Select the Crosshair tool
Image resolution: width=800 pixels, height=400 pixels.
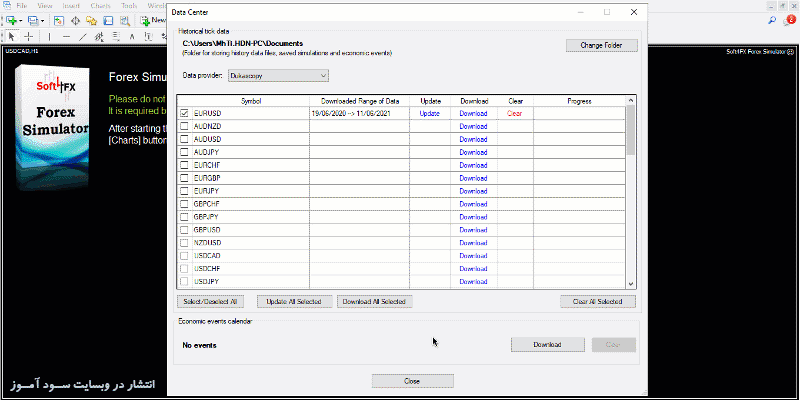29,36
